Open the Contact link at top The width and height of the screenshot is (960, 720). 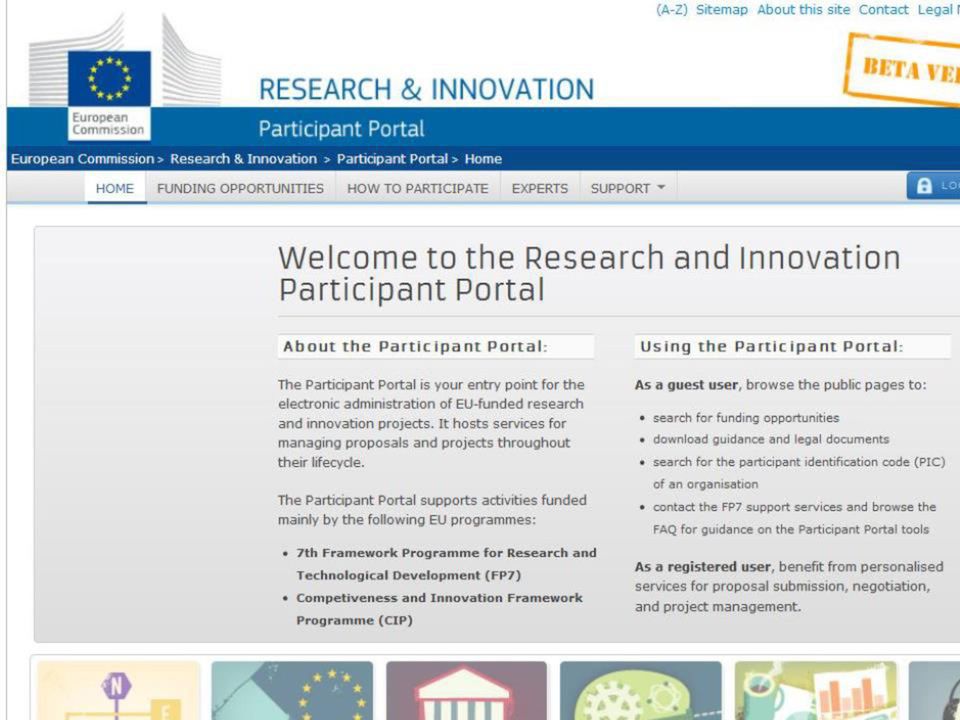click(x=883, y=10)
